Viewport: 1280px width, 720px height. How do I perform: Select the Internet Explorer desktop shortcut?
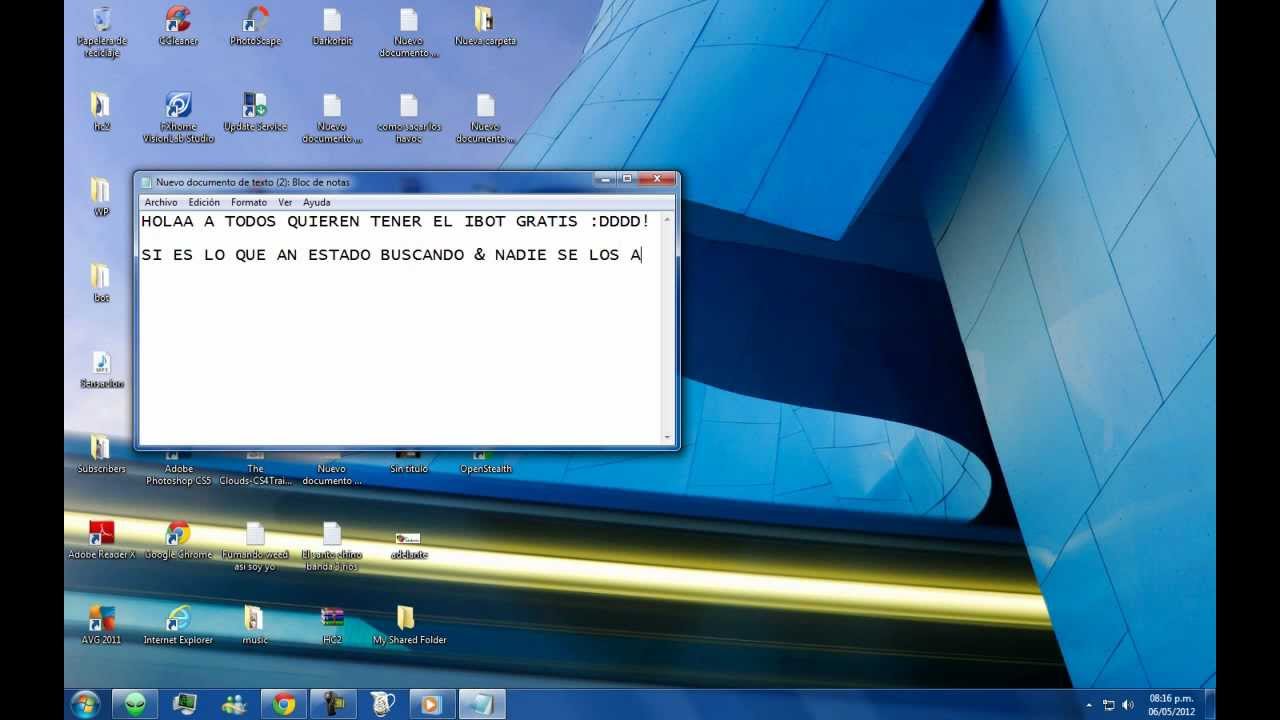click(x=178, y=625)
